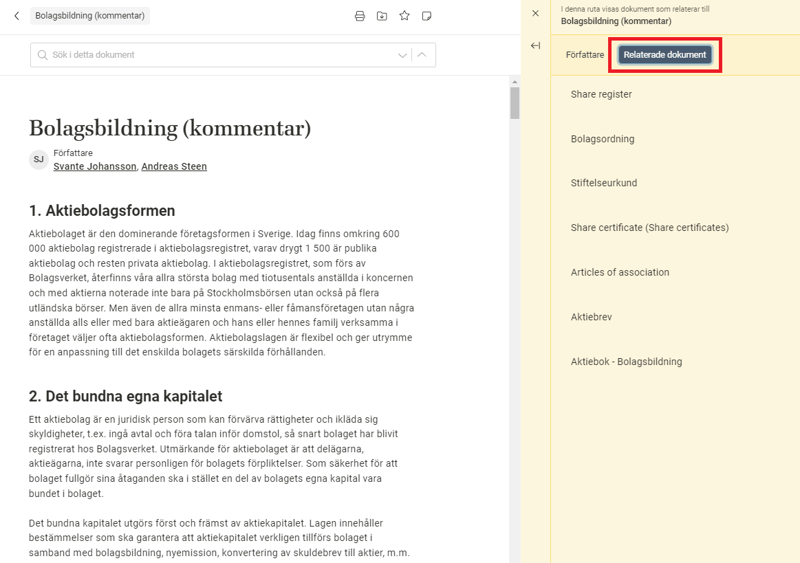Image resolution: width=800 pixels, height=563 pixels.
Task: Go to next search hit with down chevron
Action: (x=403, y=55)
